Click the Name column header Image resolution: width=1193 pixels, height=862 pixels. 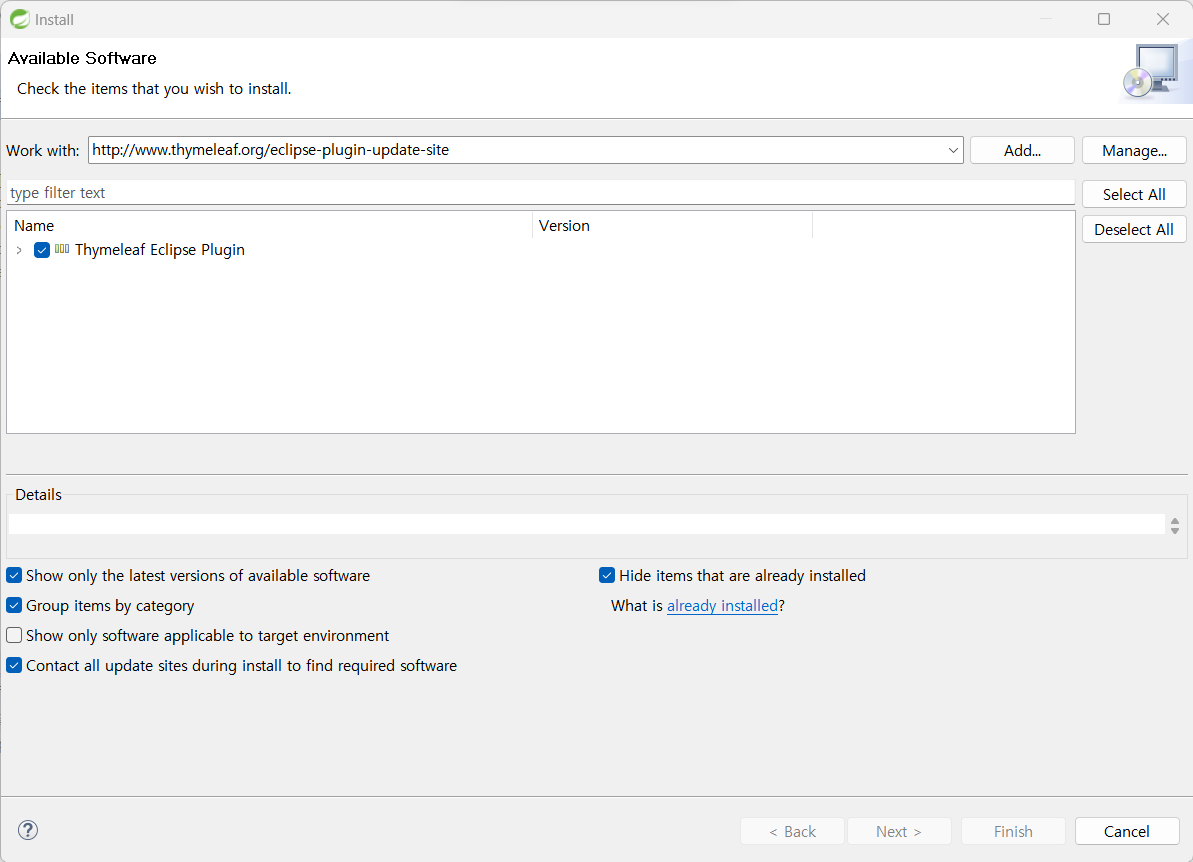point(270,226)
